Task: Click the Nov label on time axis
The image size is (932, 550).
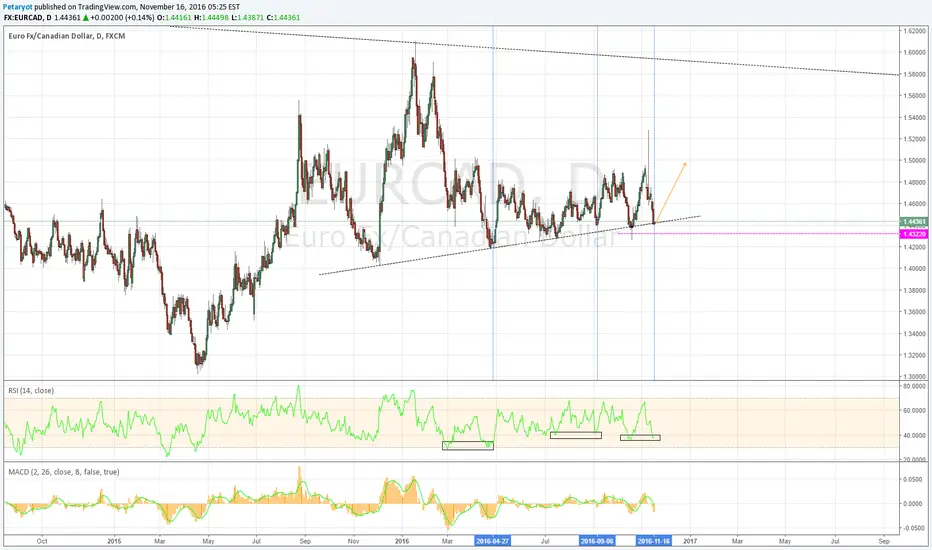Action: (x=353, y=541)
